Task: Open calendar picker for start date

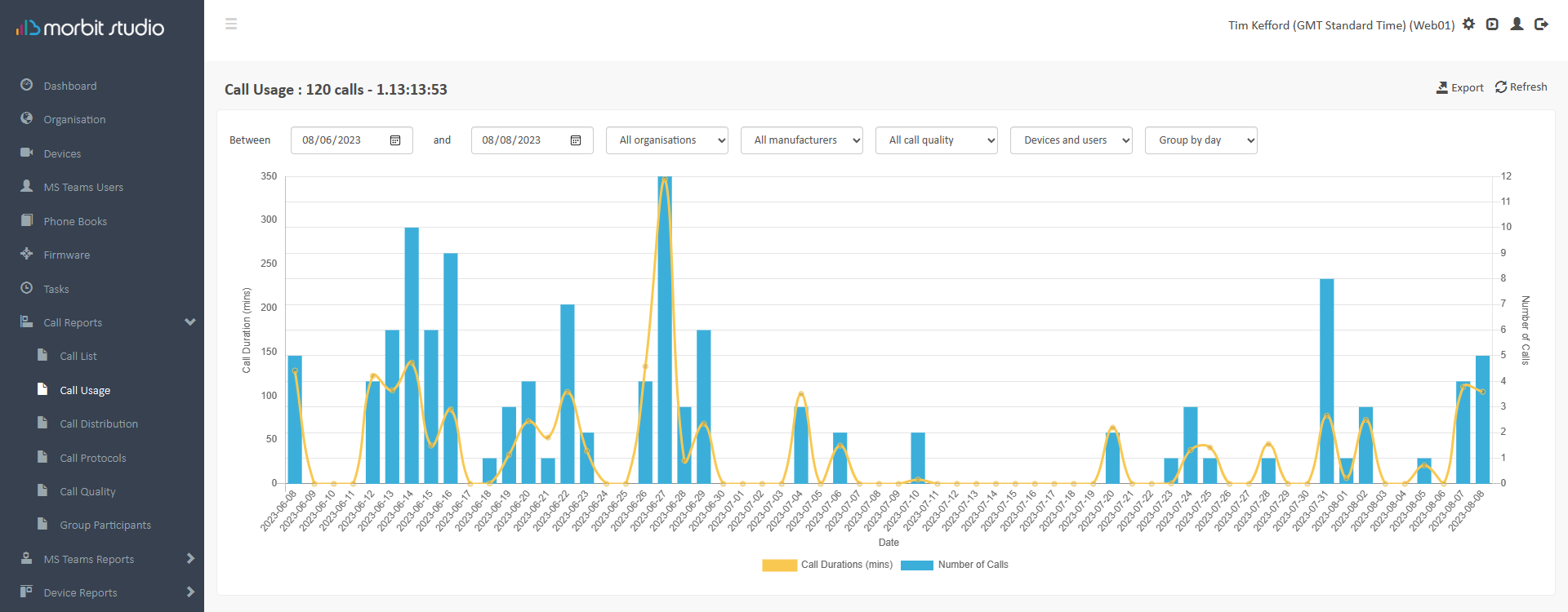Action: click(x=395, y=140)
